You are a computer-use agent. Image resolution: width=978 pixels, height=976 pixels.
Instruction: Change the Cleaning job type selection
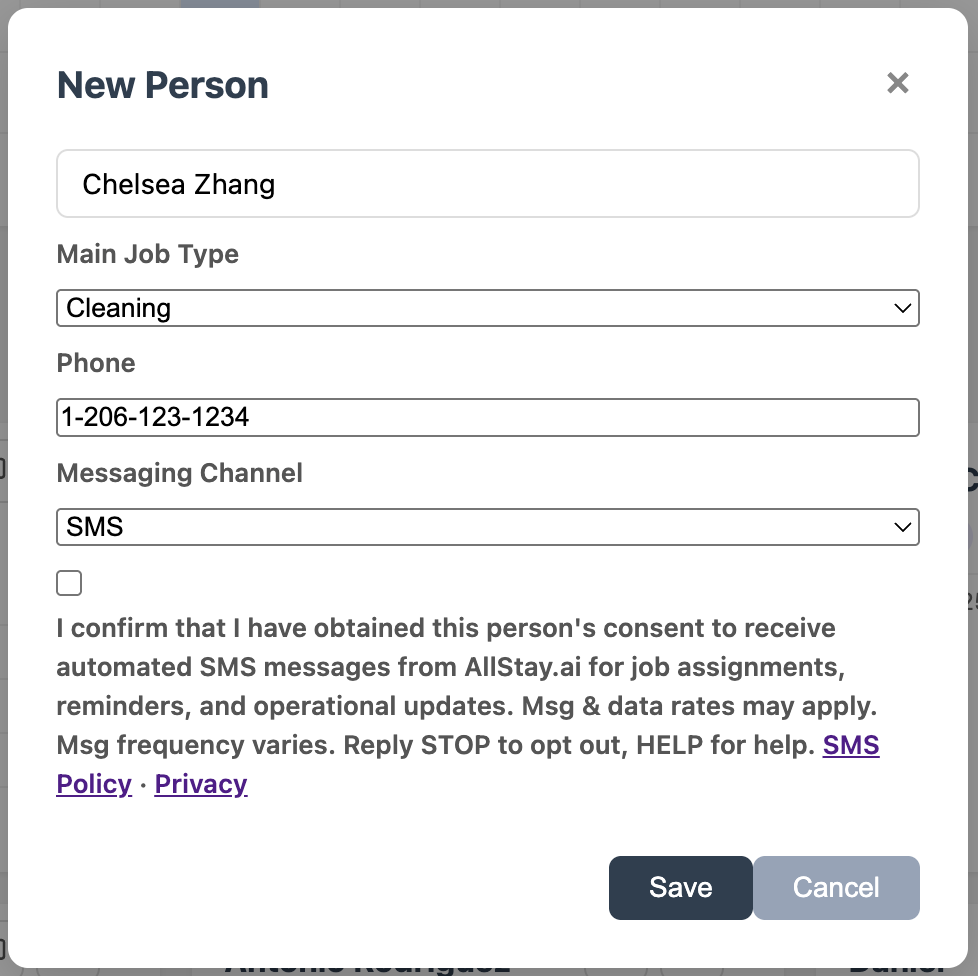(488, 308)
